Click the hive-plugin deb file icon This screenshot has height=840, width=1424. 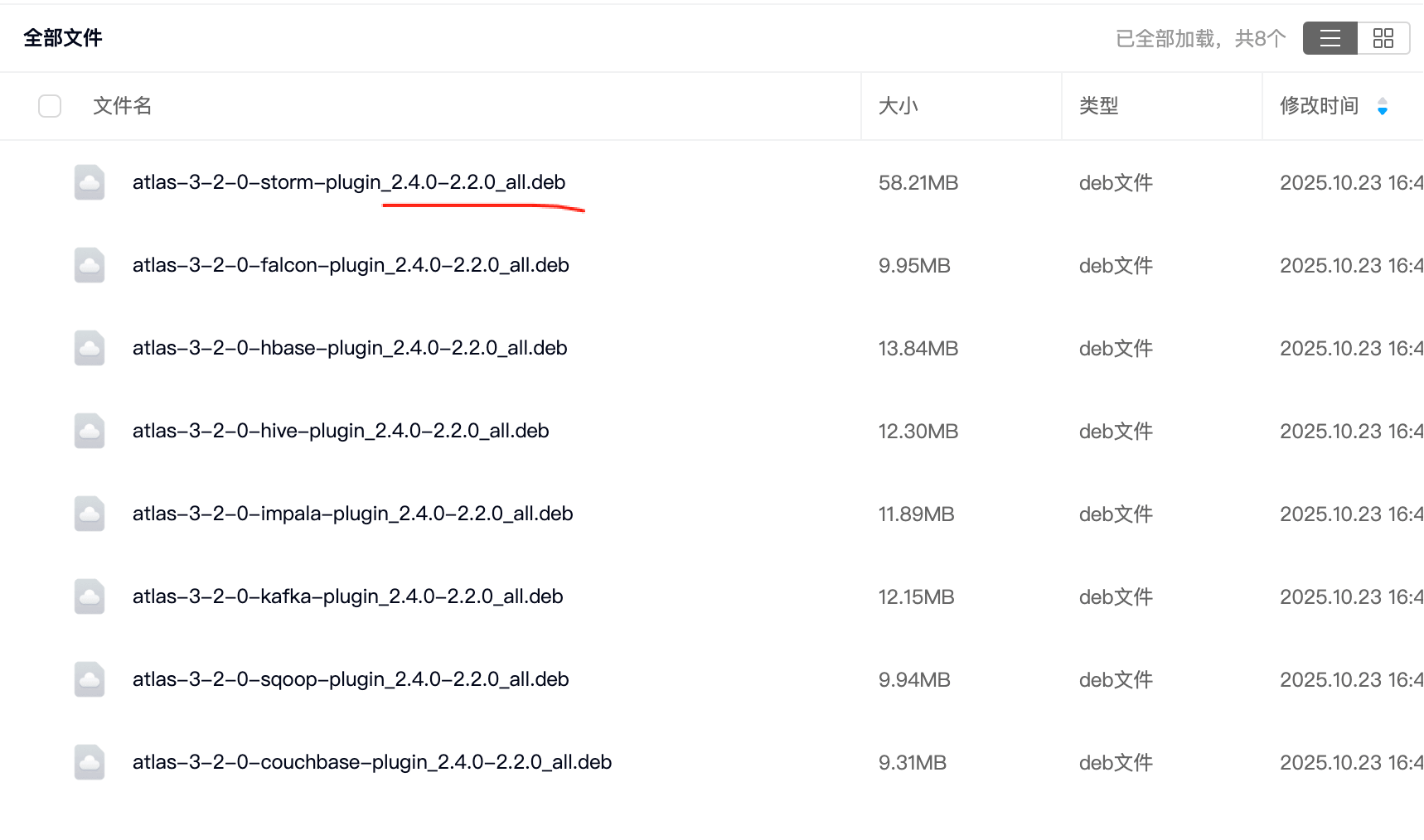click(90, 431)
